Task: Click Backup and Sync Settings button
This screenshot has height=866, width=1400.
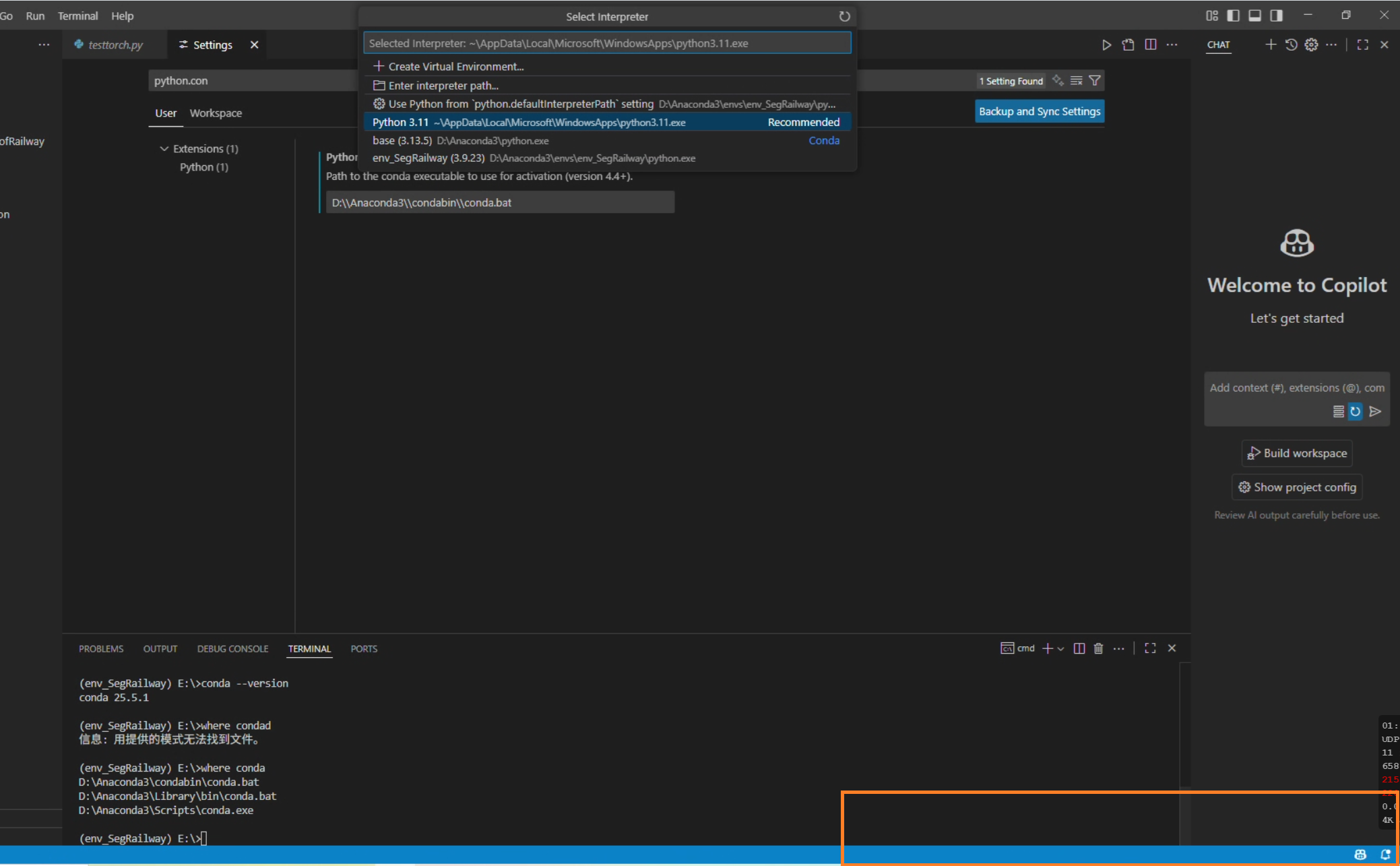Action: coord(1040,111)
